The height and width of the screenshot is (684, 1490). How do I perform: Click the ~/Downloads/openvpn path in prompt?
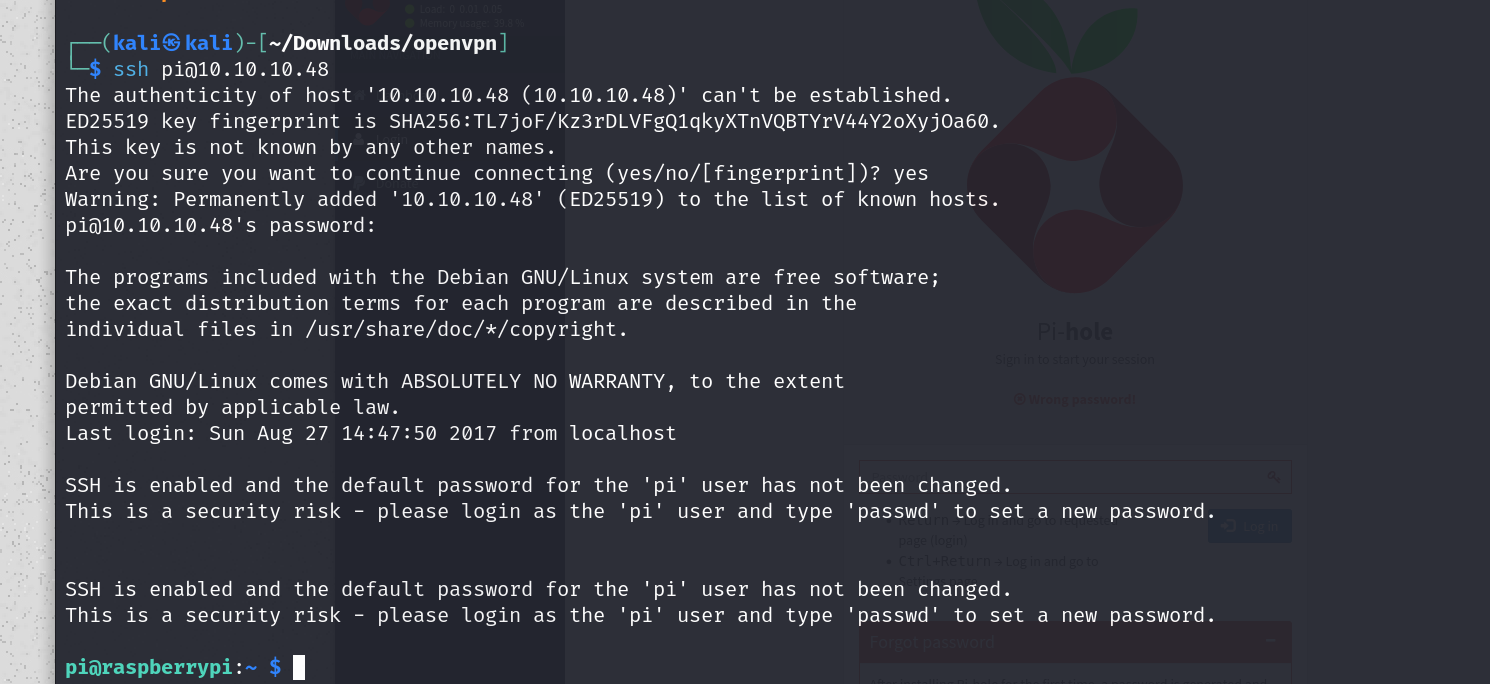click(385, 43)
